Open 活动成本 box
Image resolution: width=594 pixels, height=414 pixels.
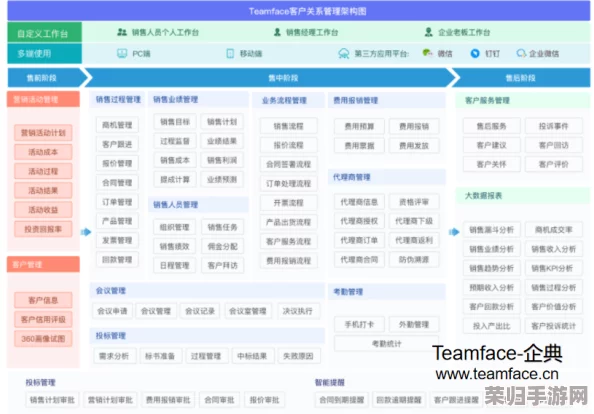point(43,152)
